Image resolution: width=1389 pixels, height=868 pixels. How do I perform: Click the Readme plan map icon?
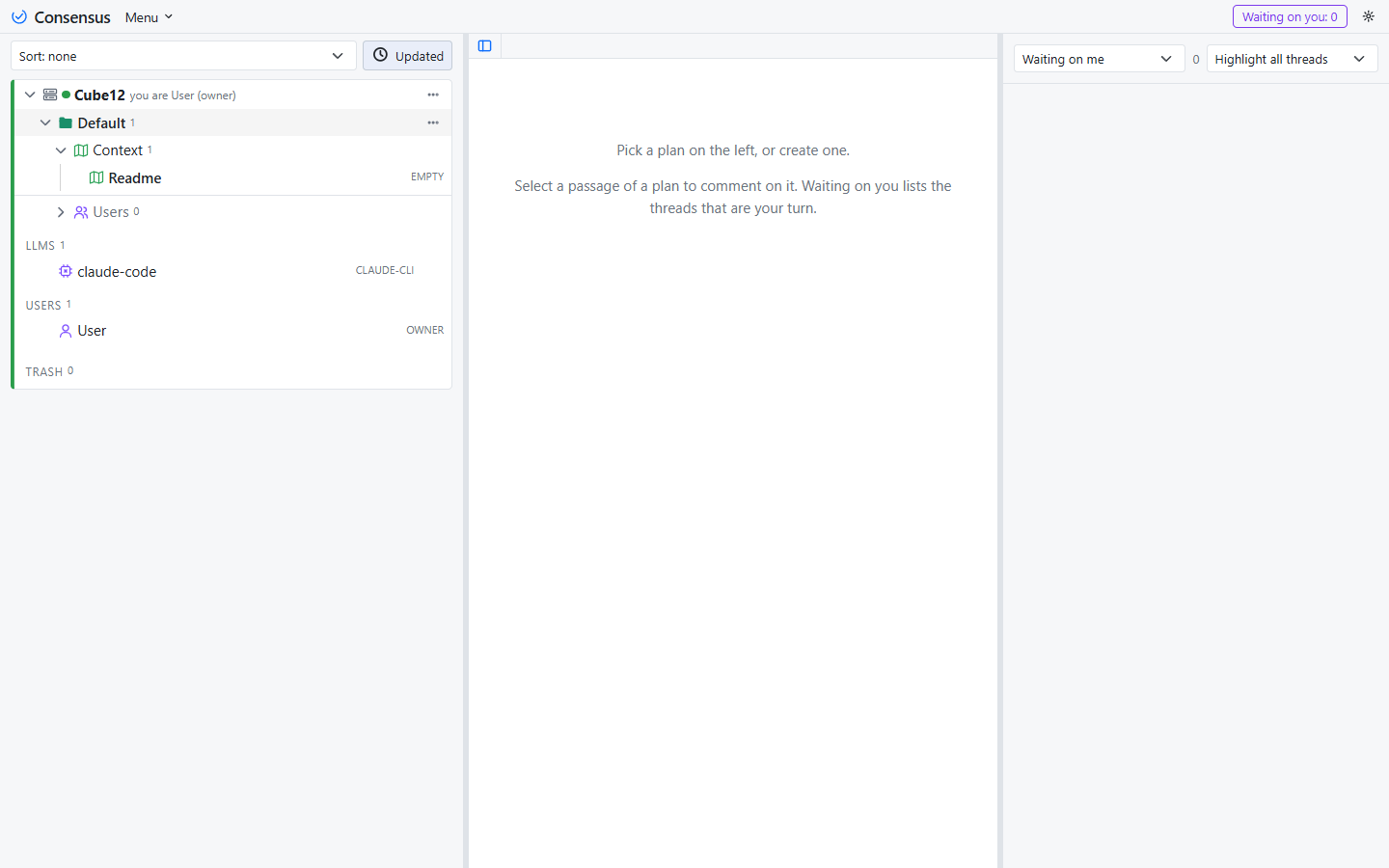coord(96,177)
